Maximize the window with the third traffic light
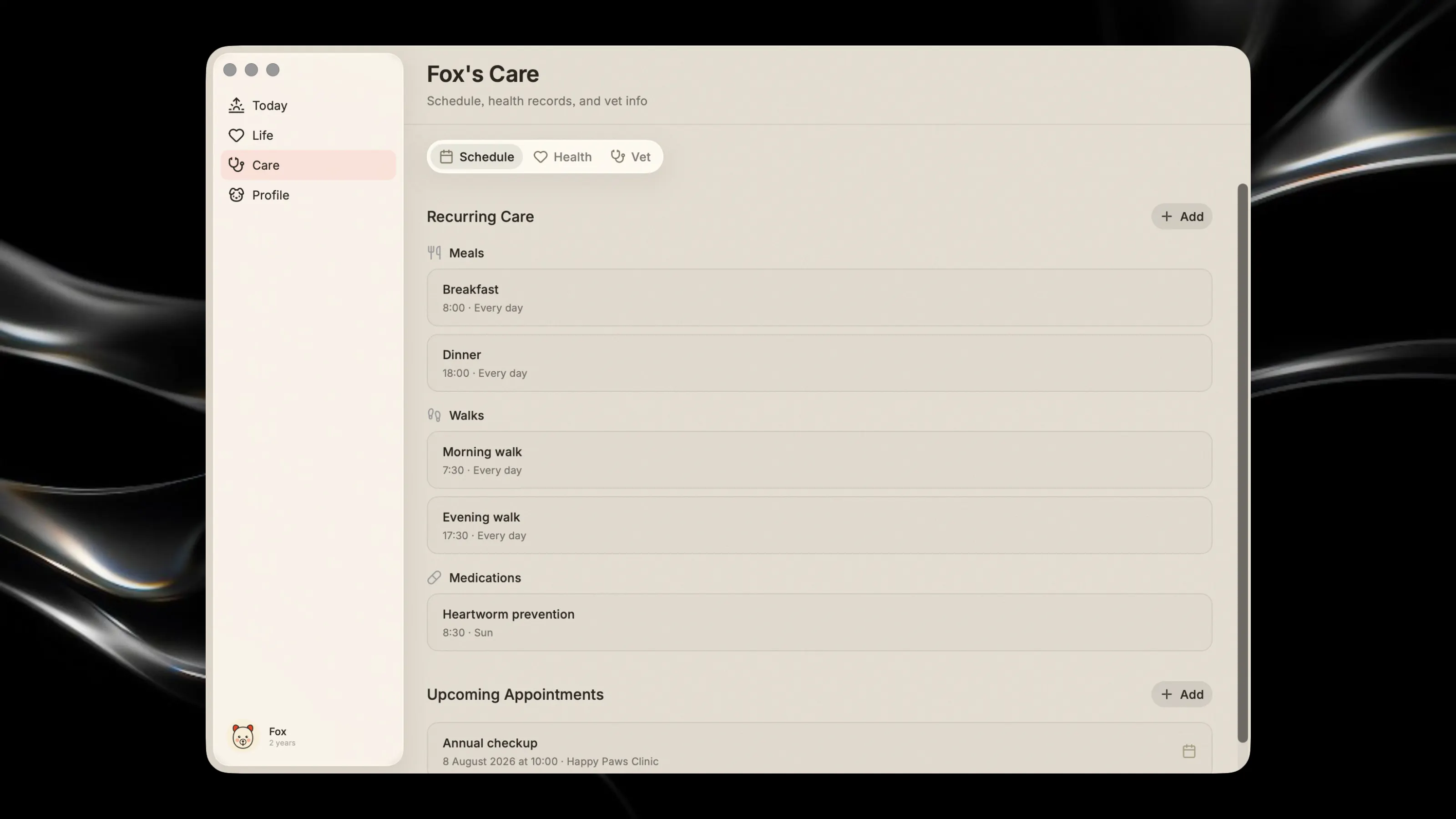The image size is (1456, 819). pos(273,70)
